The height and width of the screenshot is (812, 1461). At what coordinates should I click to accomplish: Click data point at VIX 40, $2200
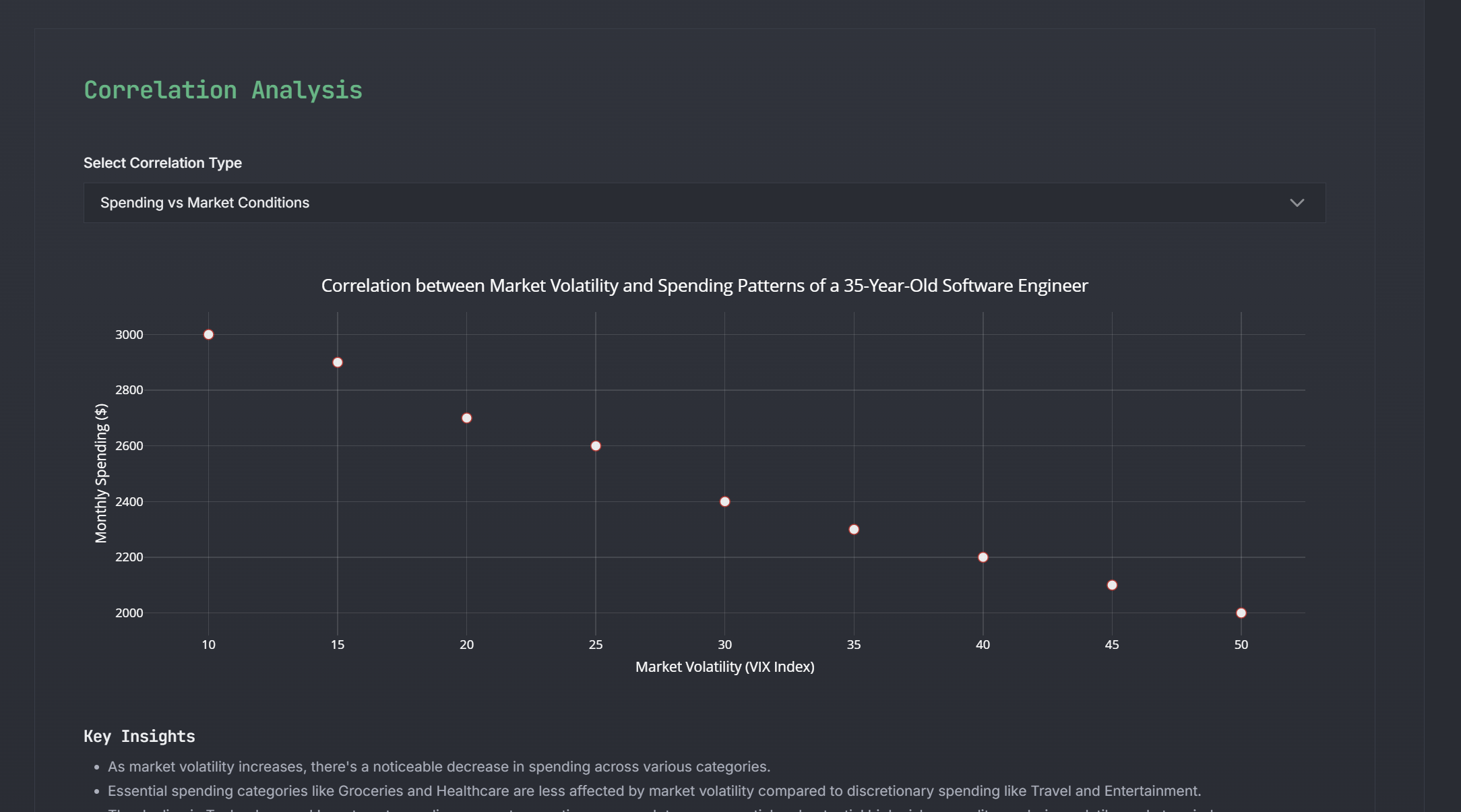(983, 557)
